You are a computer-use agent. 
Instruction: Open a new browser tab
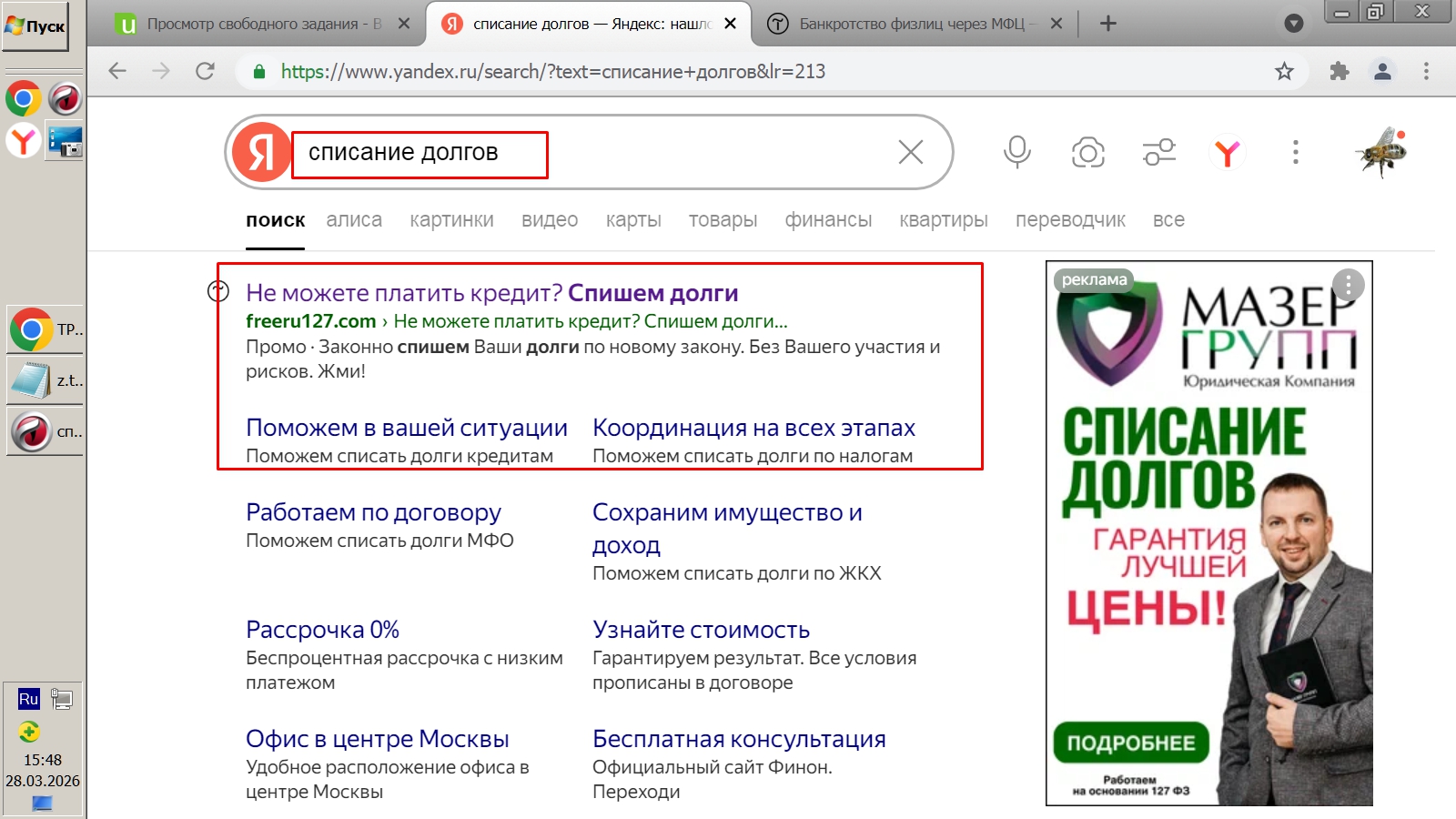tap(1107, 24)
